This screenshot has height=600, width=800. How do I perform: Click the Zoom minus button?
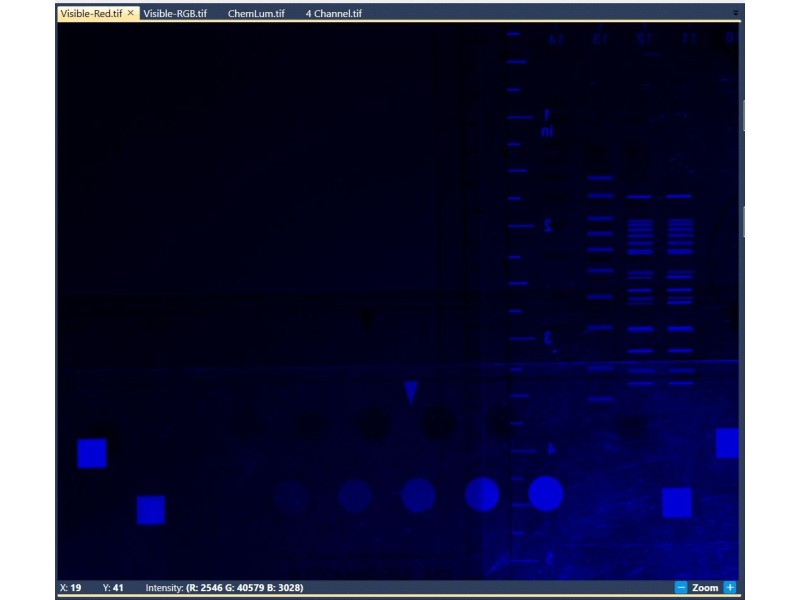pos(681,587)
